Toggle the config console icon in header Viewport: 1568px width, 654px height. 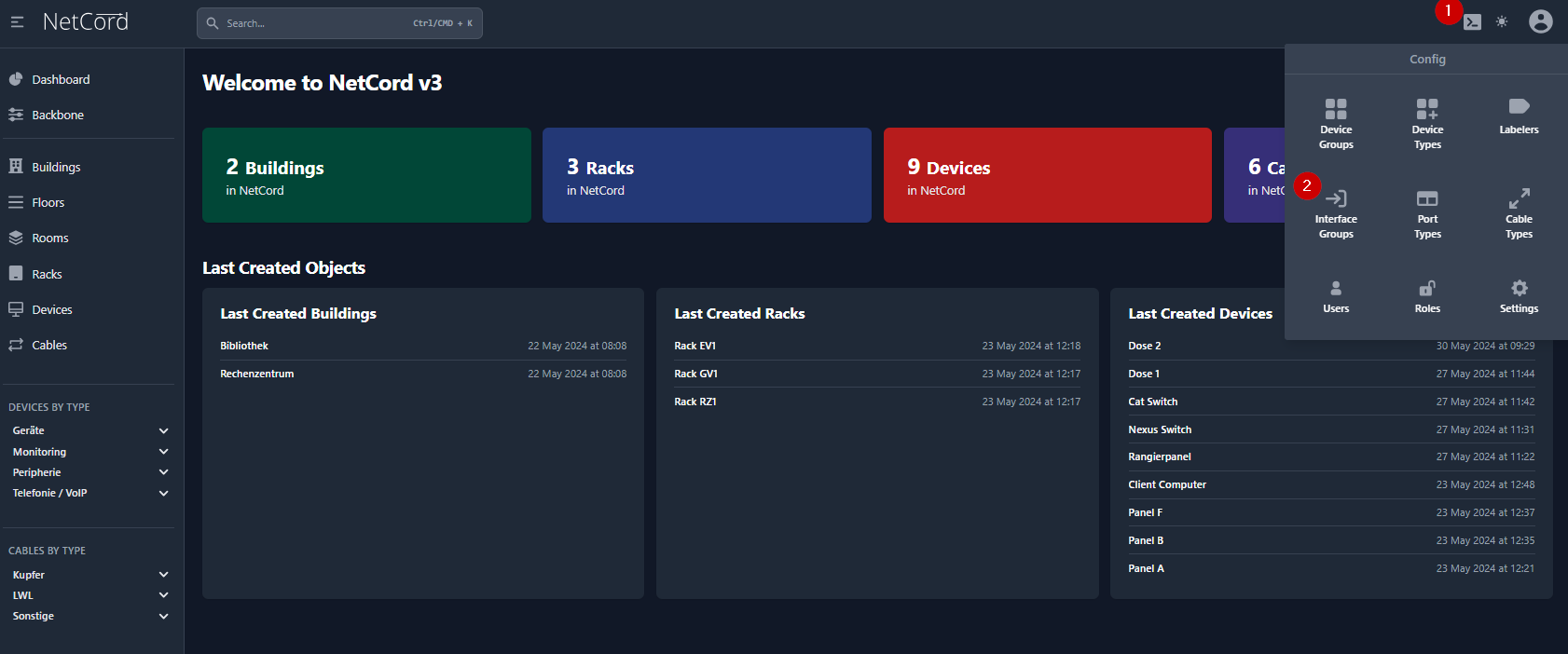(1472, 22)
